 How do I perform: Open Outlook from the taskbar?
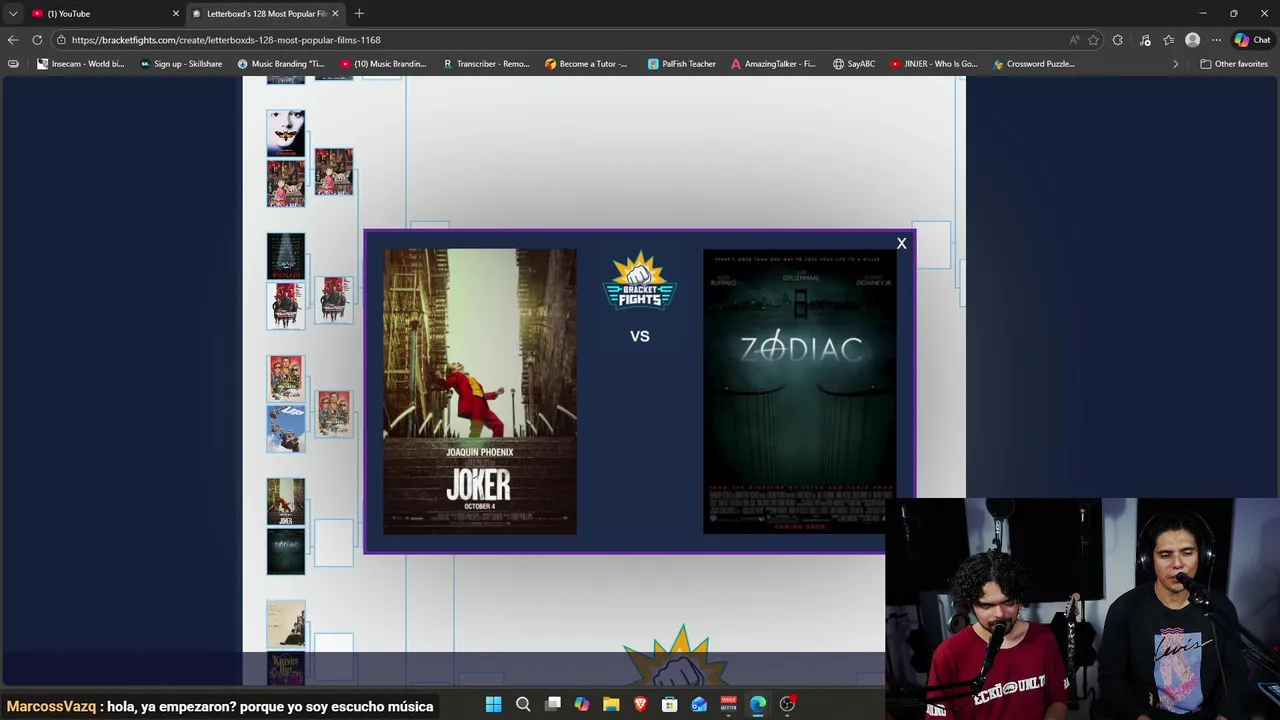click(x=699, y=704)
